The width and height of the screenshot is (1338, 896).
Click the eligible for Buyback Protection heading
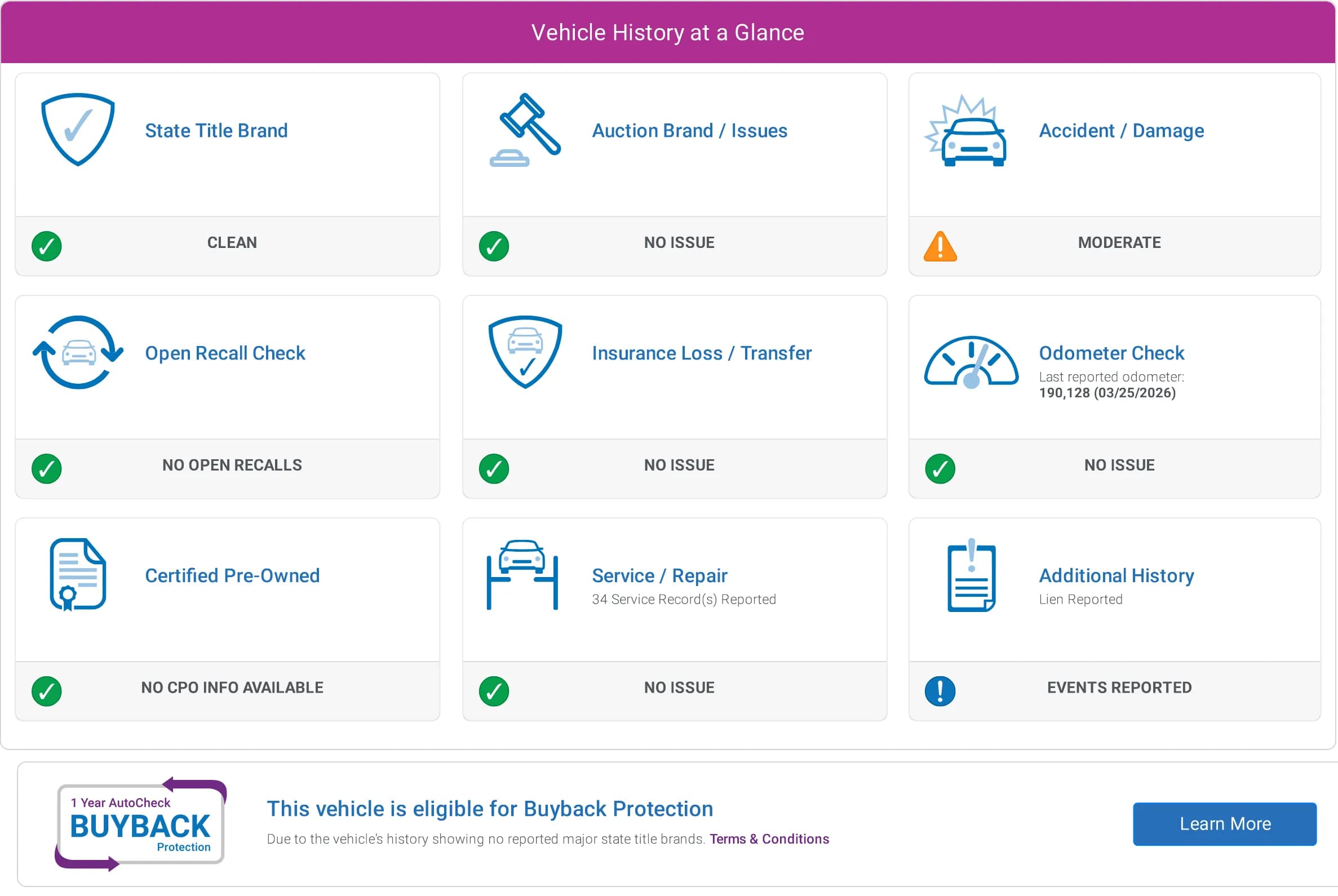coord(490,809)
